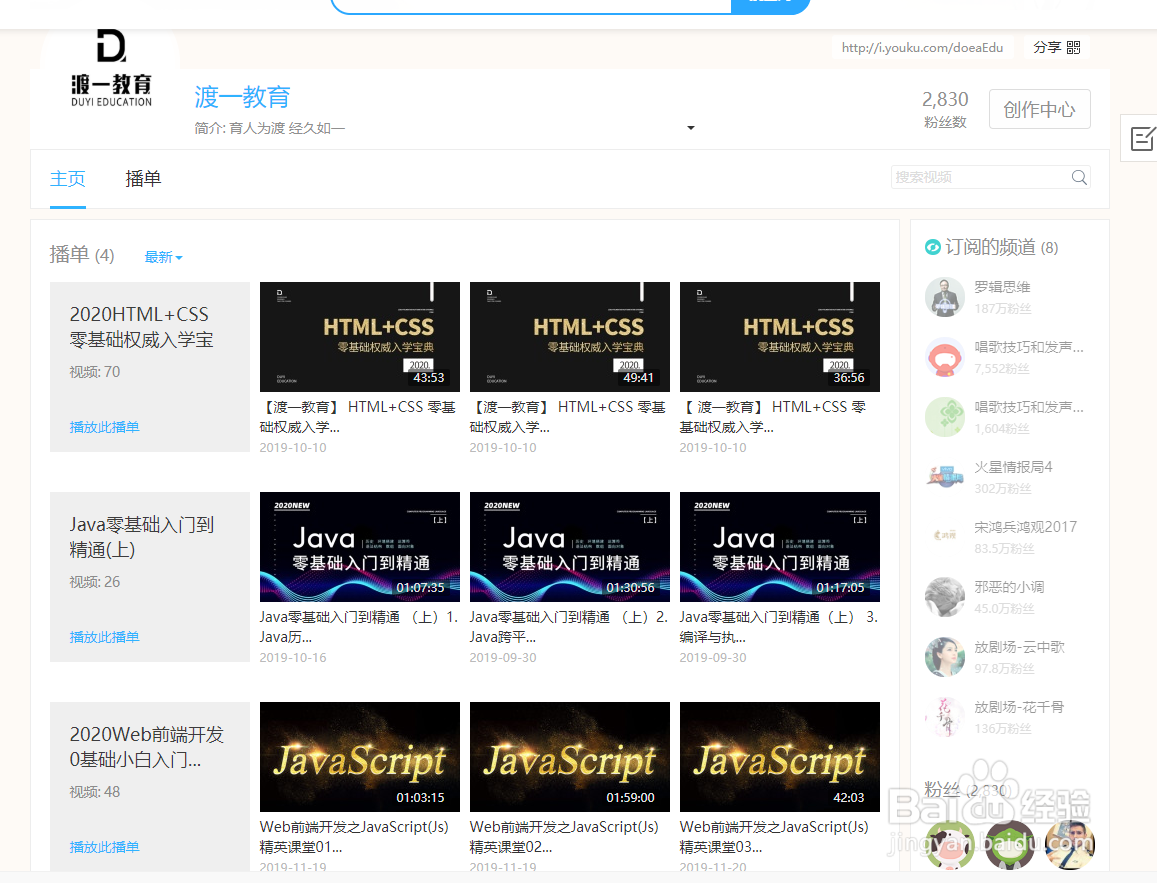Open the first HTML+CSS video thumbnail

click(359, 337)
